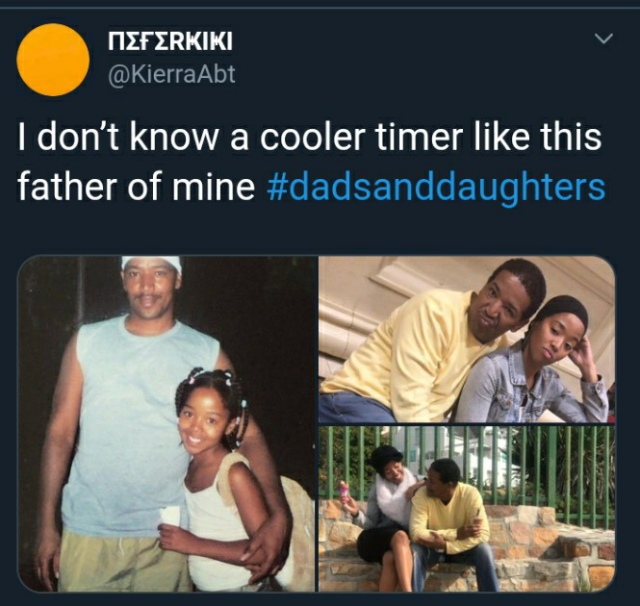Click the ΠΣFΣRKIKI display name
The height and width of the screenshot is (606, 640).
[x=171, y=41]
